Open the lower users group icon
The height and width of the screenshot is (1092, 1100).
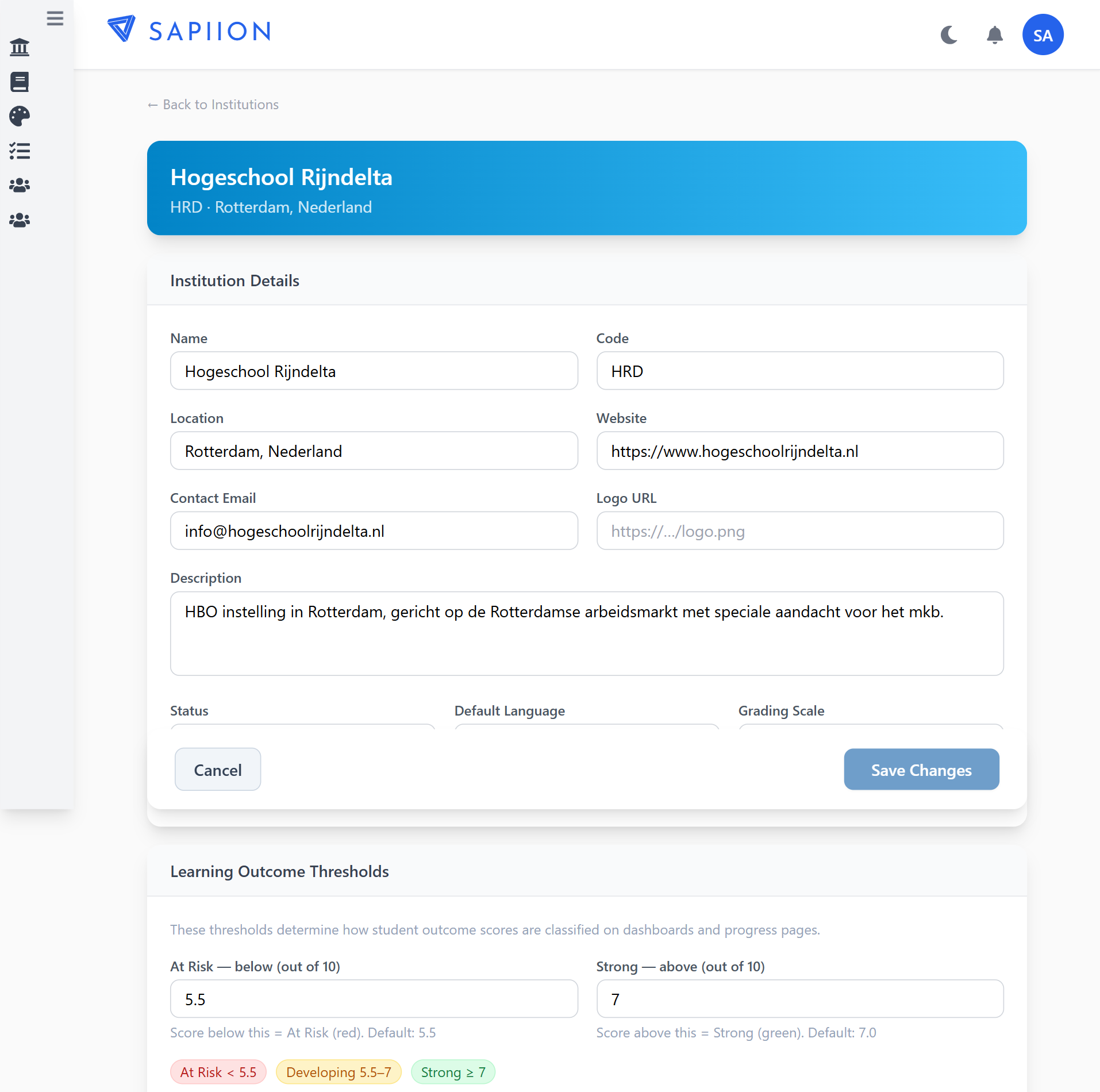click(20, 220)
